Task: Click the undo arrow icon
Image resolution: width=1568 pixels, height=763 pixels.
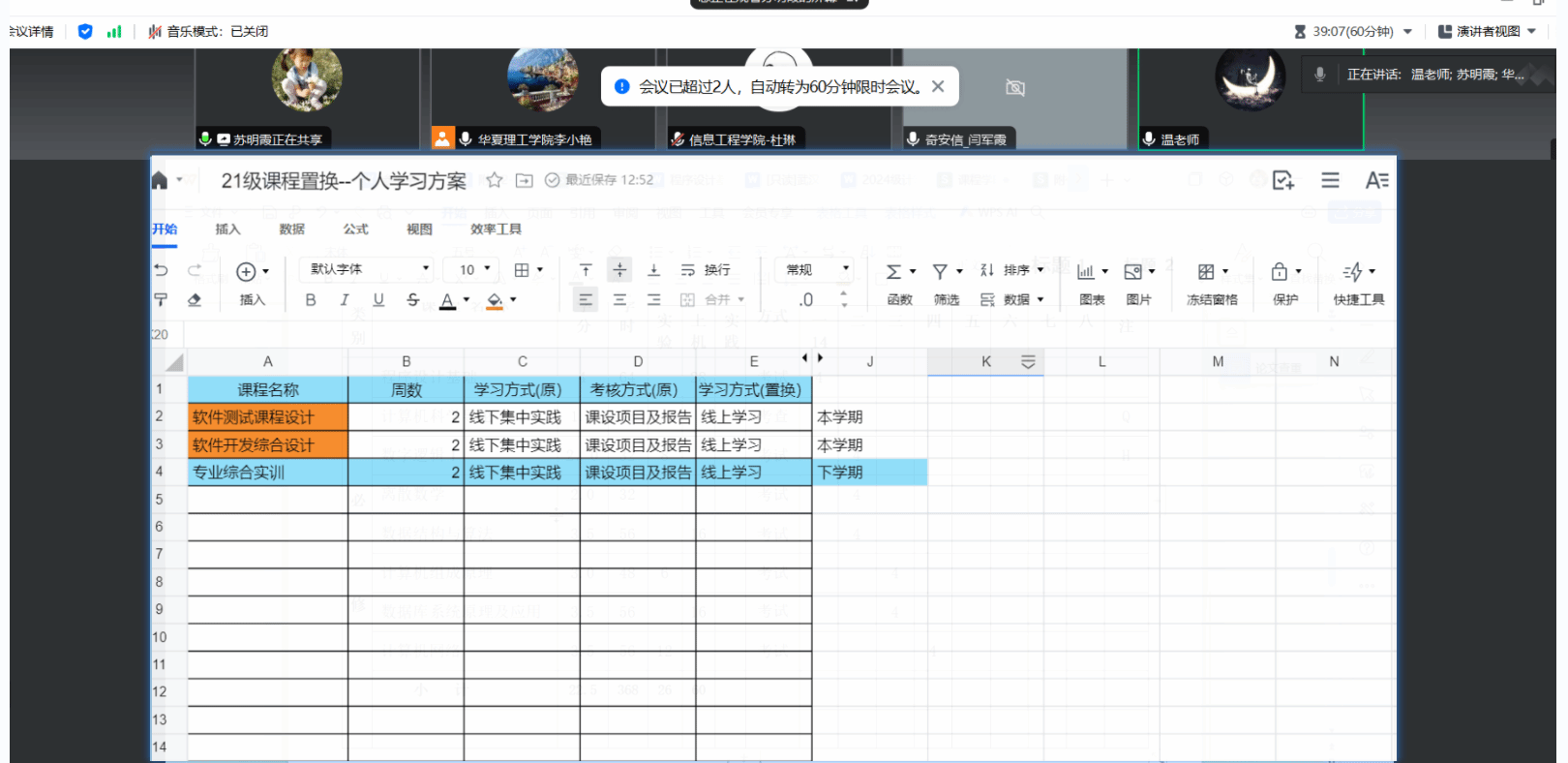Action: 161,270
